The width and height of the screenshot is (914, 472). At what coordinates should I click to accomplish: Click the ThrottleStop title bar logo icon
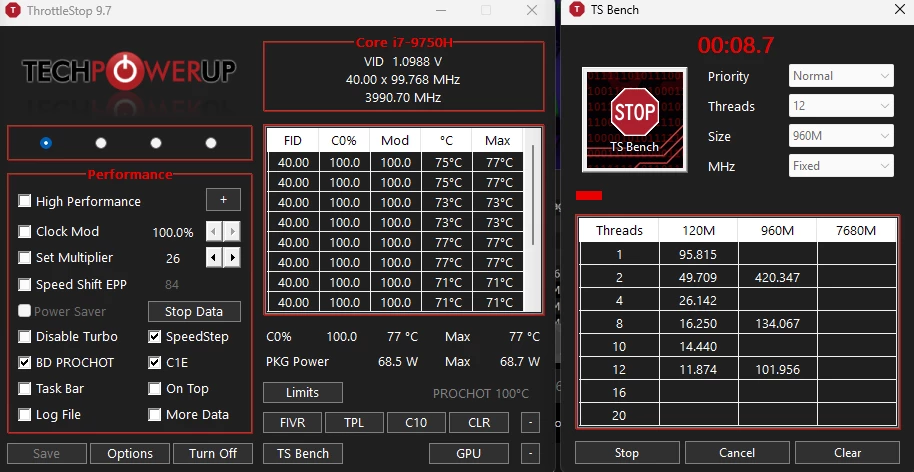(x=13, y=10)
